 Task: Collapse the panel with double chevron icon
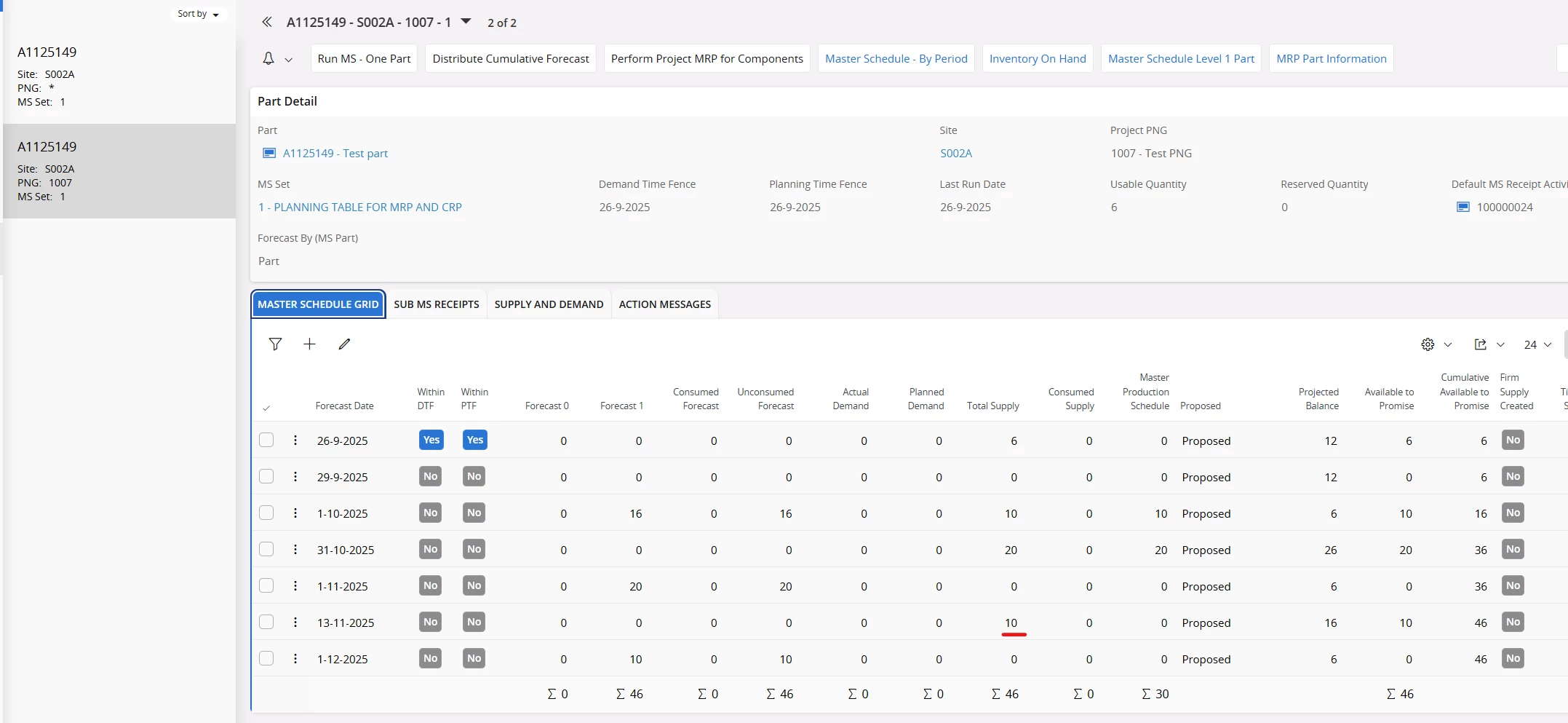pyautogui.click(x=267, y=23)
